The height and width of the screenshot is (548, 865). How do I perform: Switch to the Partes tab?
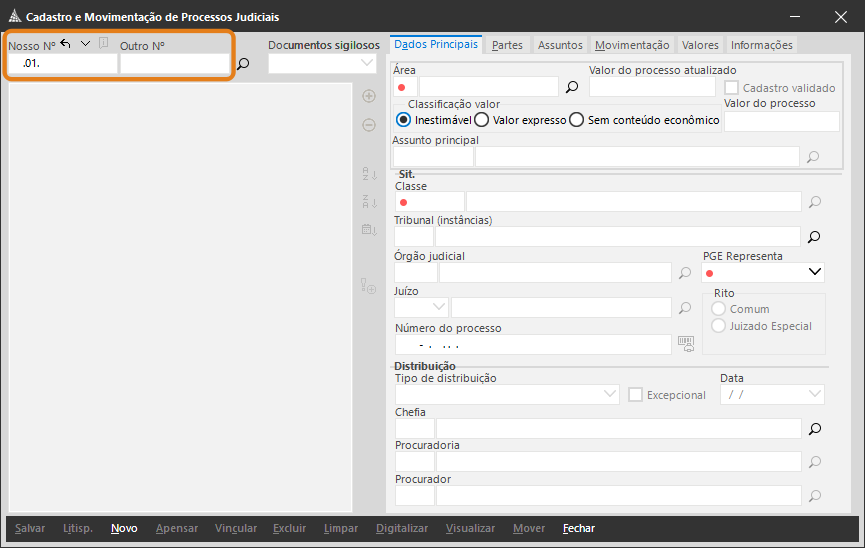tap(507, 45)
